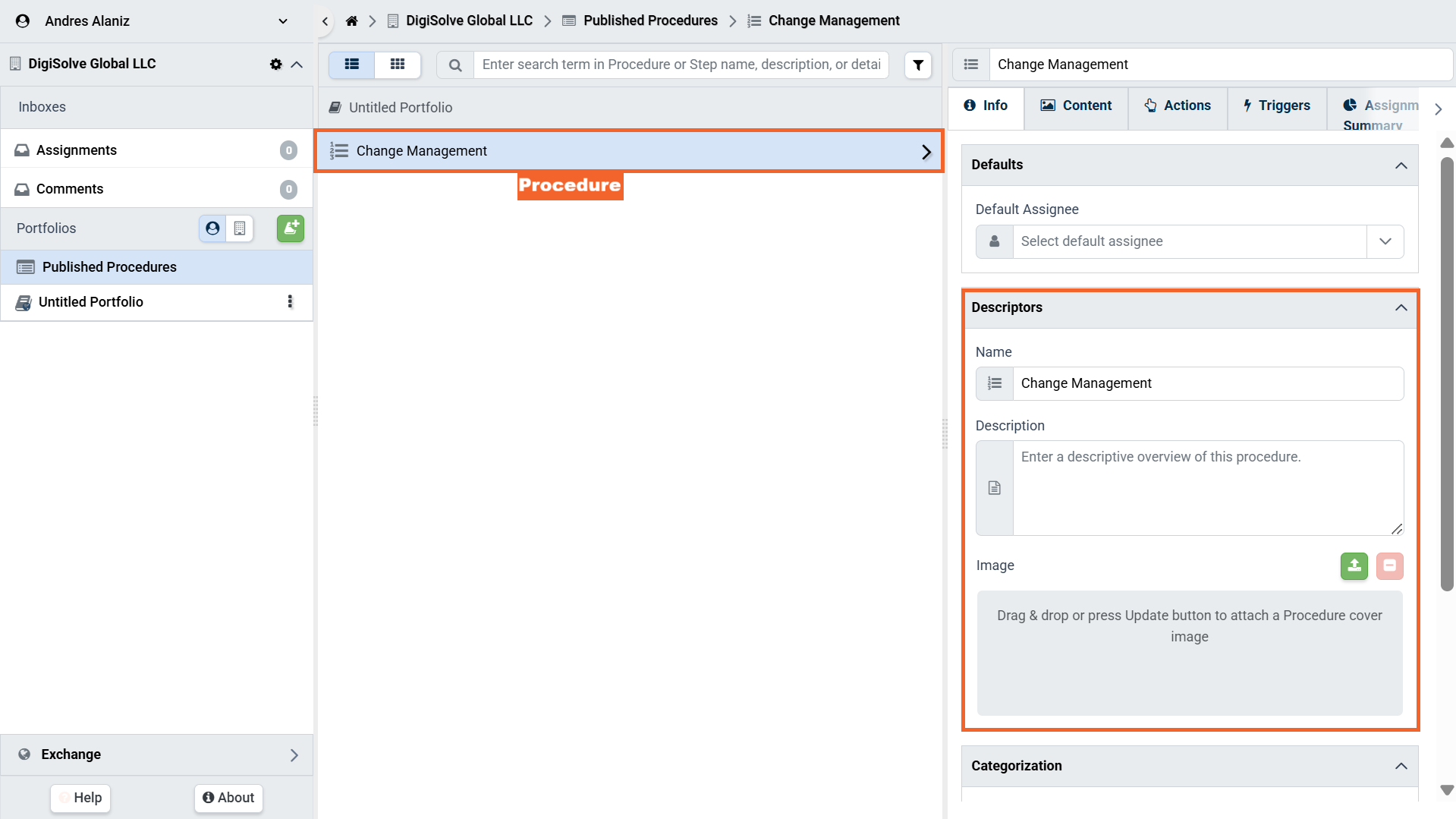Collapse the Descriptors section
The height and width of the screenshot is (819, 1456).
click(x=1401, y=307)
